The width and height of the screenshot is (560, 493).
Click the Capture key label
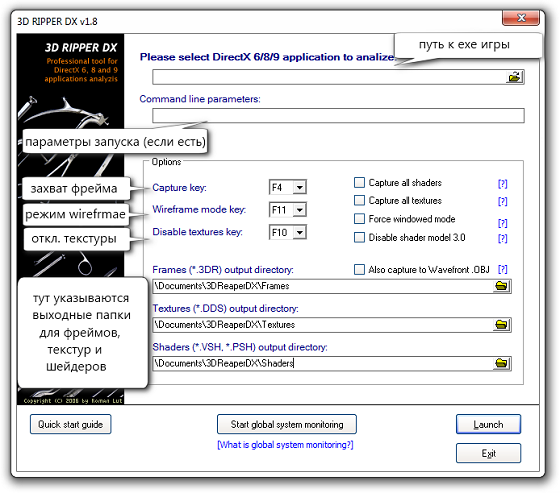coord(179,188)
